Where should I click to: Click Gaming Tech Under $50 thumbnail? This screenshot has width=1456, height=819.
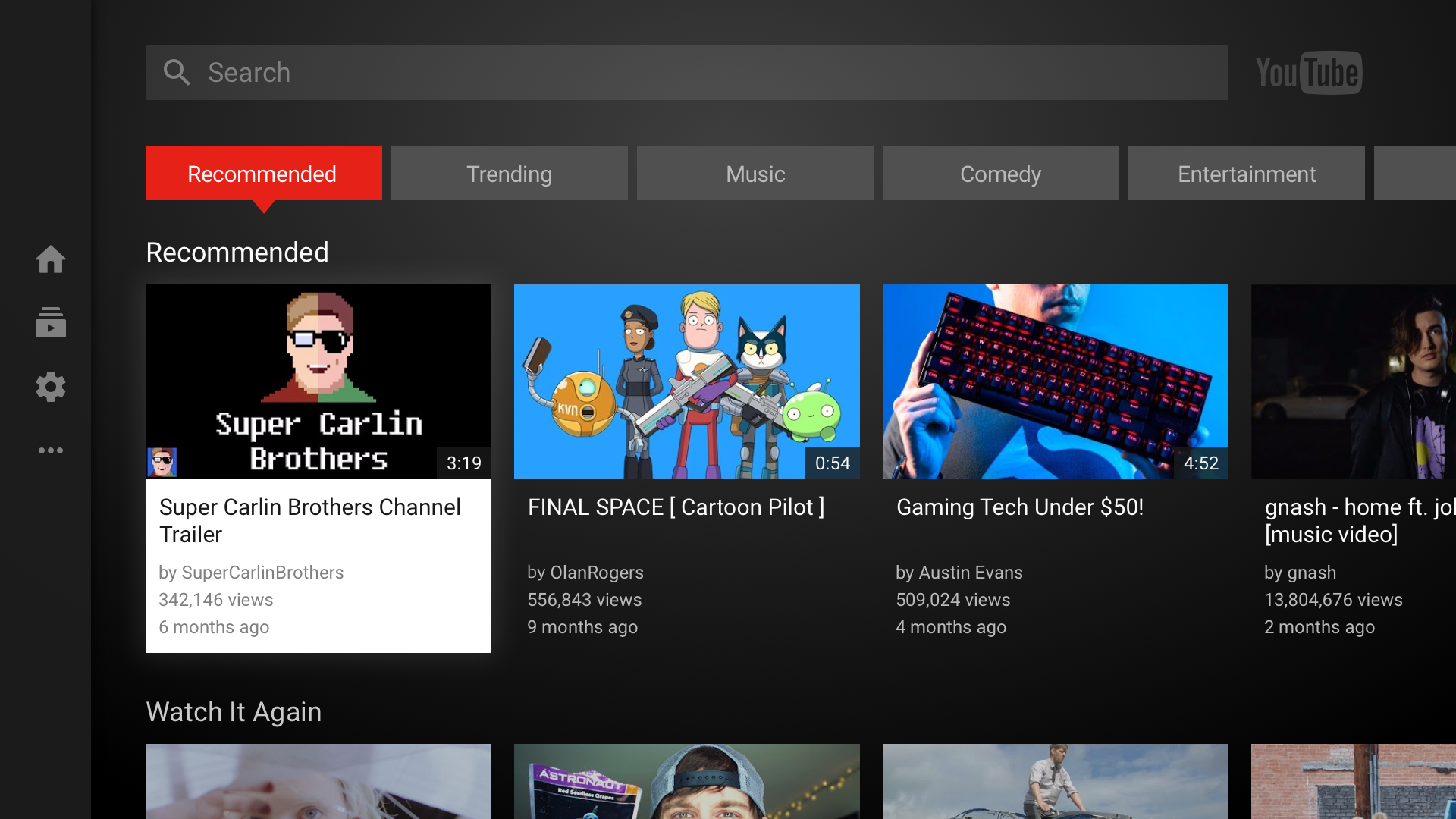(x=1055, y=381)
